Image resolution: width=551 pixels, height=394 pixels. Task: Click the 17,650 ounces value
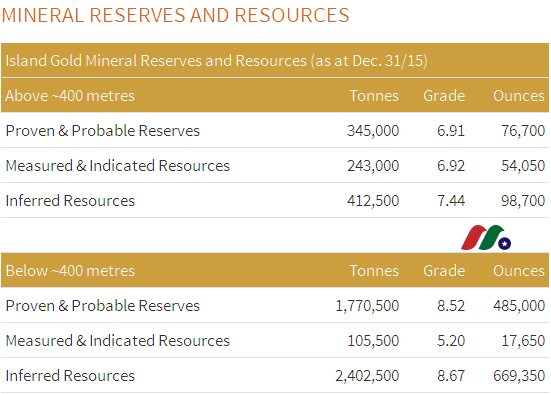tap(523, 341)
